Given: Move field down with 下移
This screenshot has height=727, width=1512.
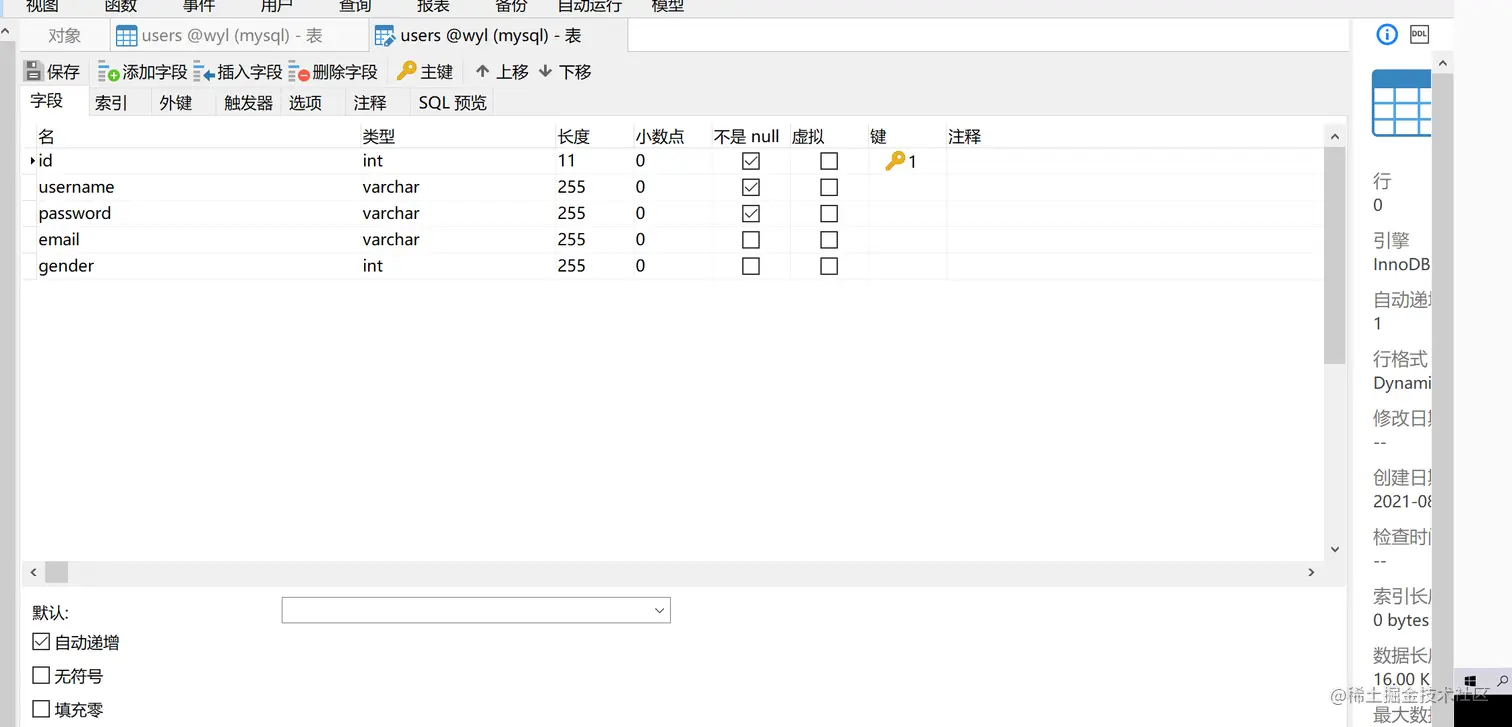Looking at the screenshot, I should 565,72.
